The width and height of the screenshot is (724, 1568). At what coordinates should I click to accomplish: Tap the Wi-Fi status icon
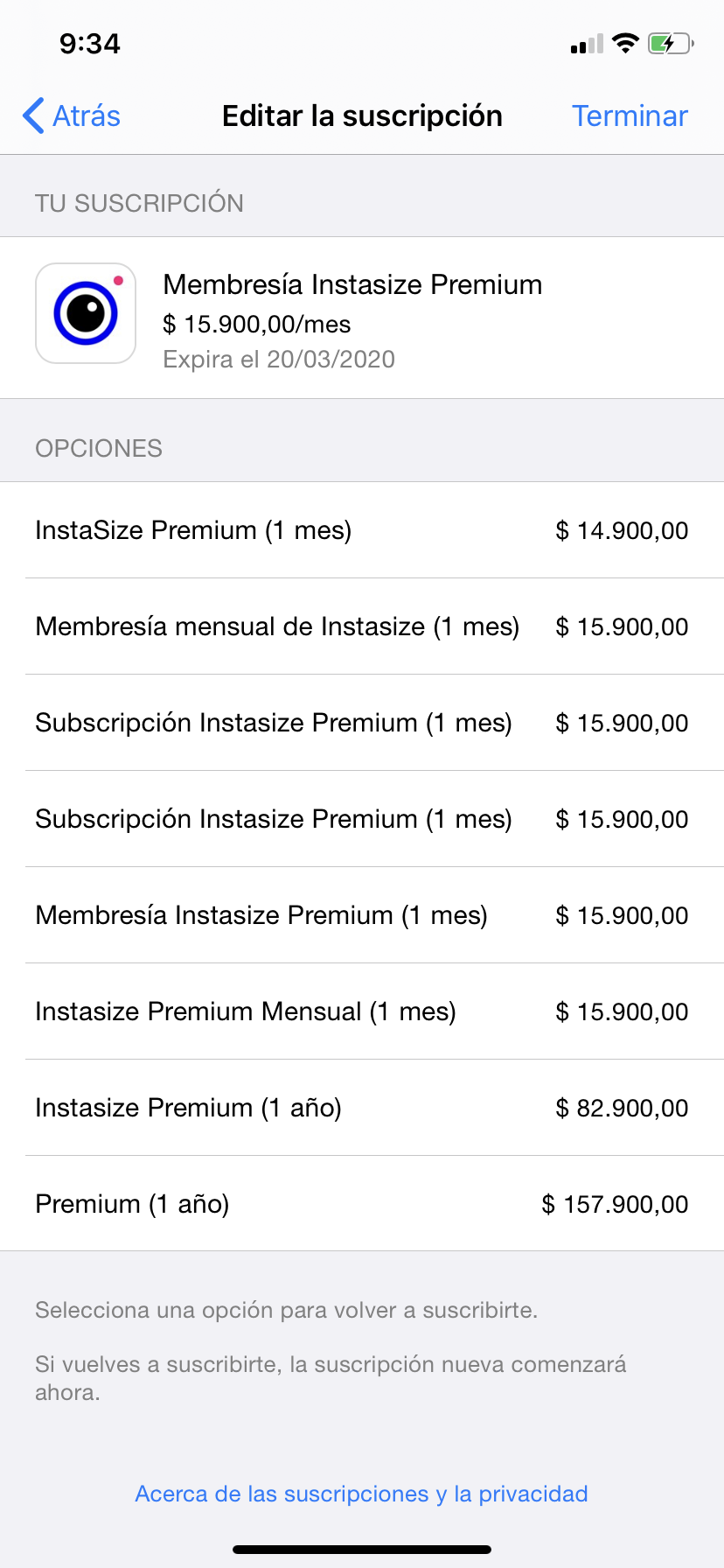(x=625, y=43)
